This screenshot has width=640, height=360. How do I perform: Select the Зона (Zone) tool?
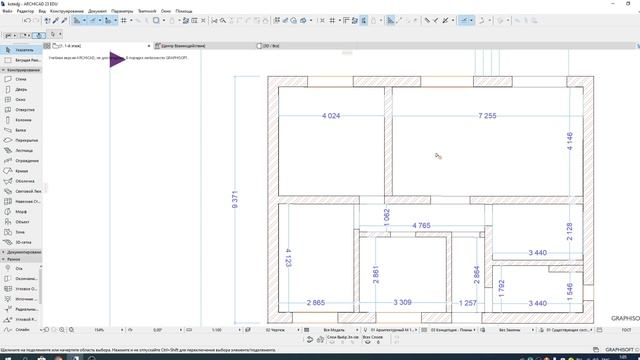tap(21, 232)
